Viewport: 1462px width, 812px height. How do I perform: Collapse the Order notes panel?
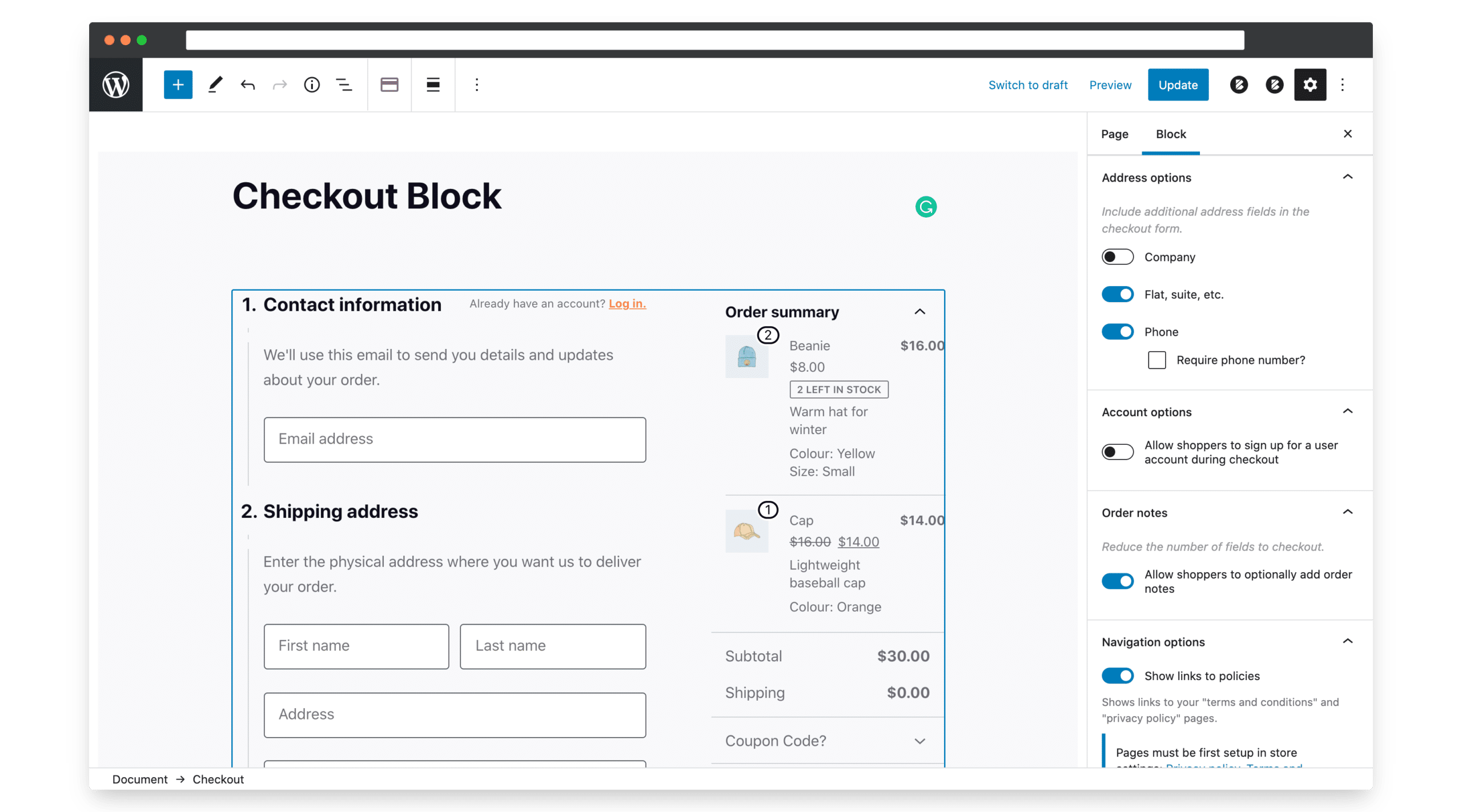1348,512
